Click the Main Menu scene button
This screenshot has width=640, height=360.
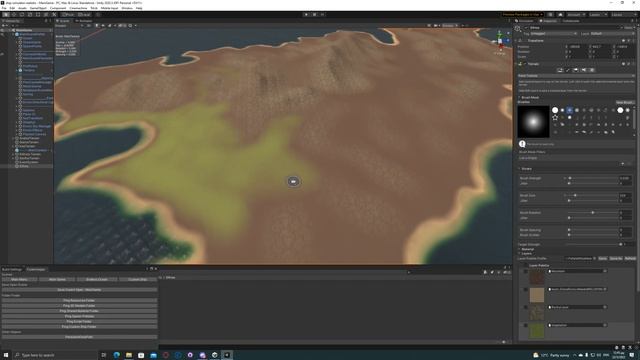pyautogui.click(x=20, y=280)
